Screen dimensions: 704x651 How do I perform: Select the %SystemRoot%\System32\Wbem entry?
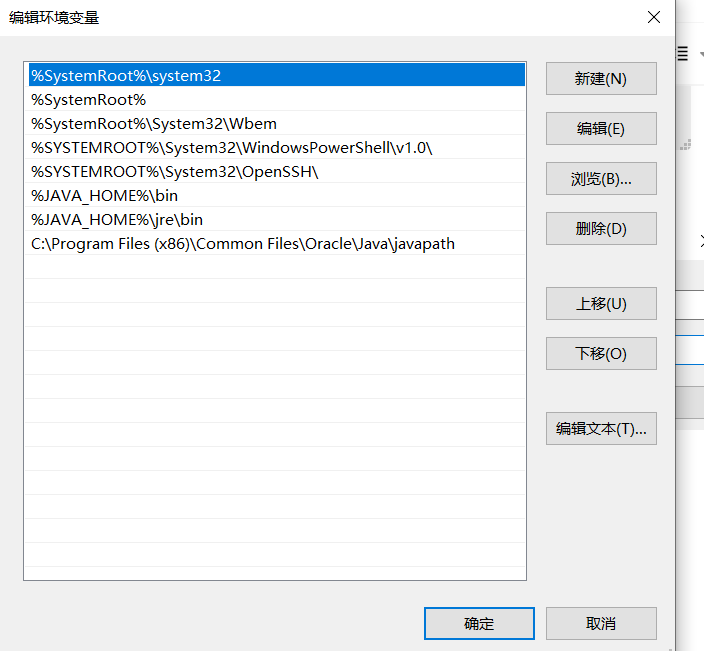click(277, 123)
